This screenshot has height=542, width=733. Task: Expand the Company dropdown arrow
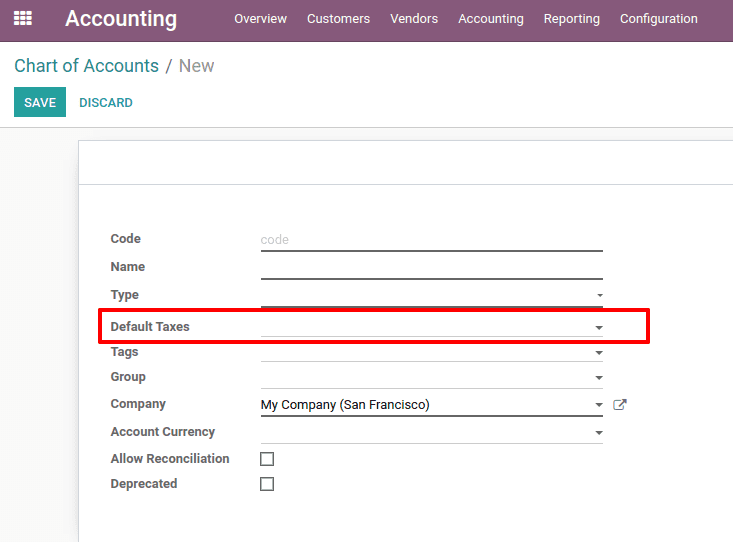point(599,405)
